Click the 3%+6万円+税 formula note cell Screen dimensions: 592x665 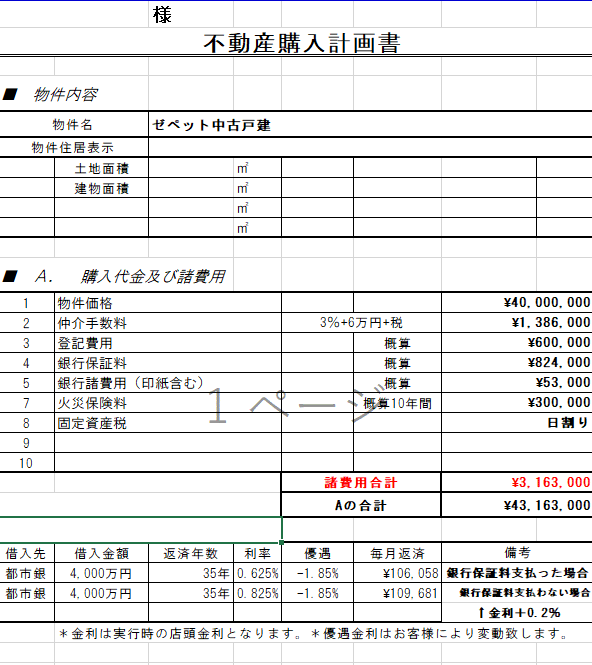(361, 323)
